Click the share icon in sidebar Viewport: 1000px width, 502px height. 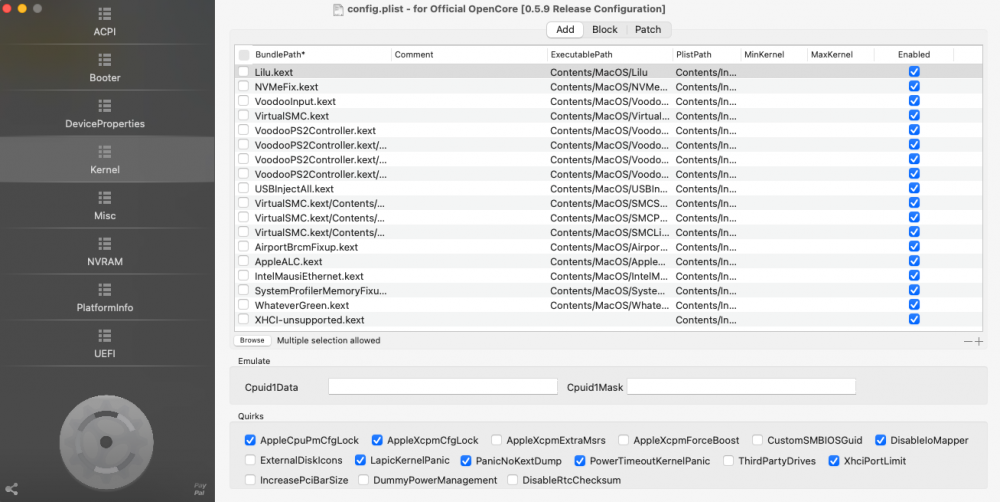pos(11,489)
